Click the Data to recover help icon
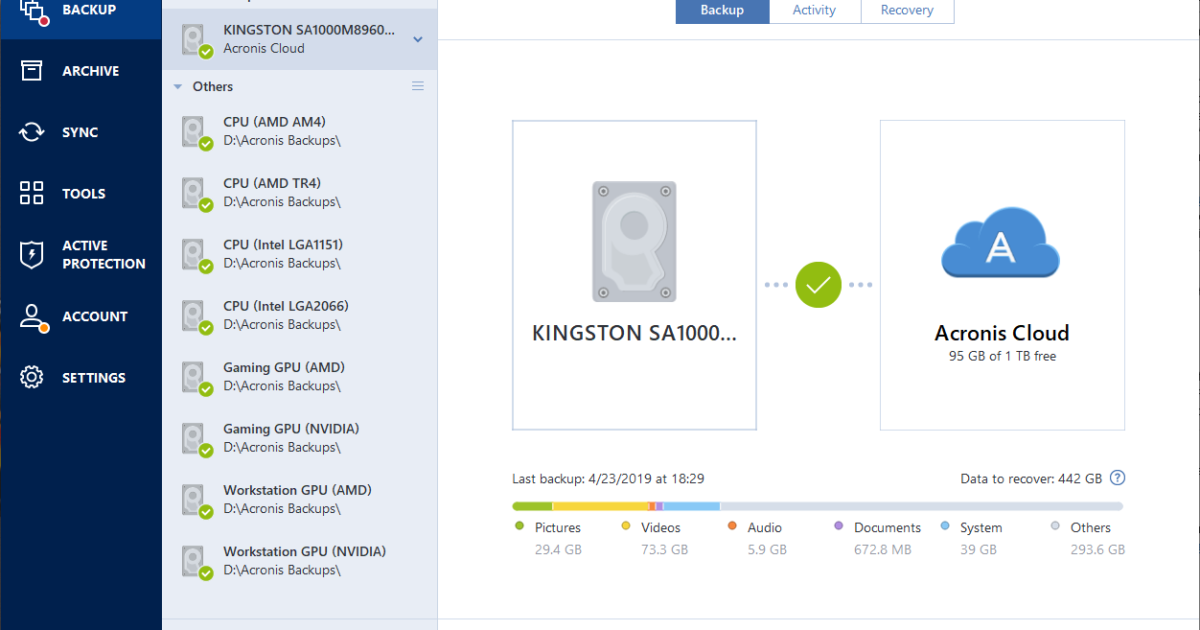This screenshot has height=630, width=1200. click(1117, 478)
